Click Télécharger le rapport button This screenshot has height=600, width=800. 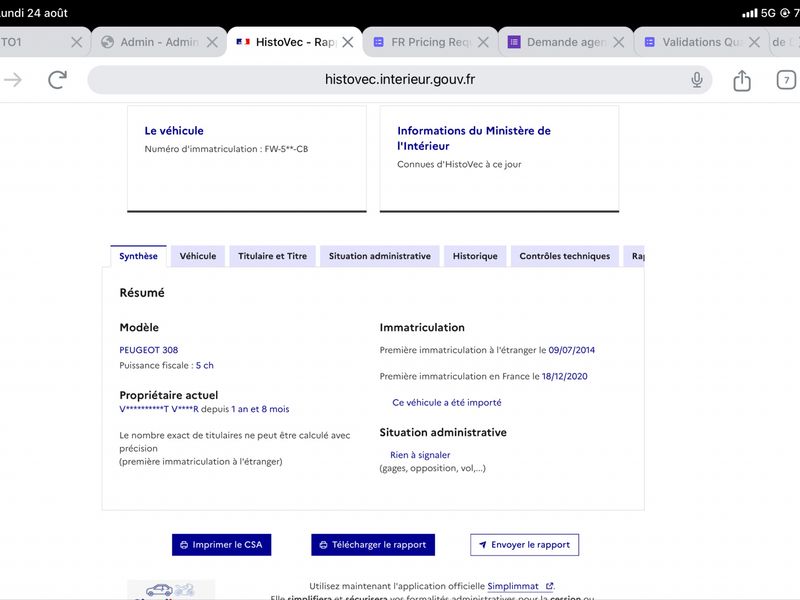point(373,545)
